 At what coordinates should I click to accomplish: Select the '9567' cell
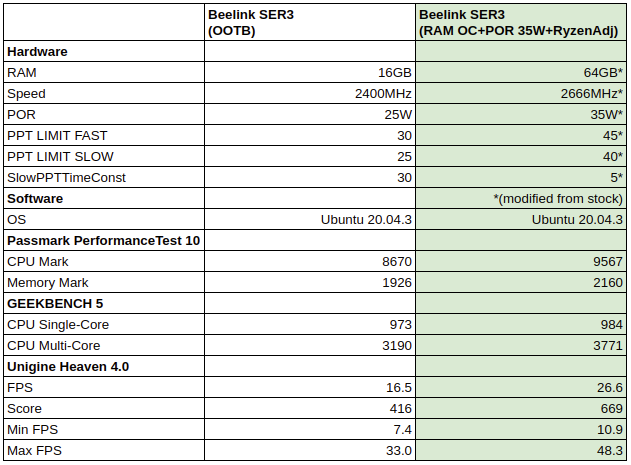click(x=521, y=261)
